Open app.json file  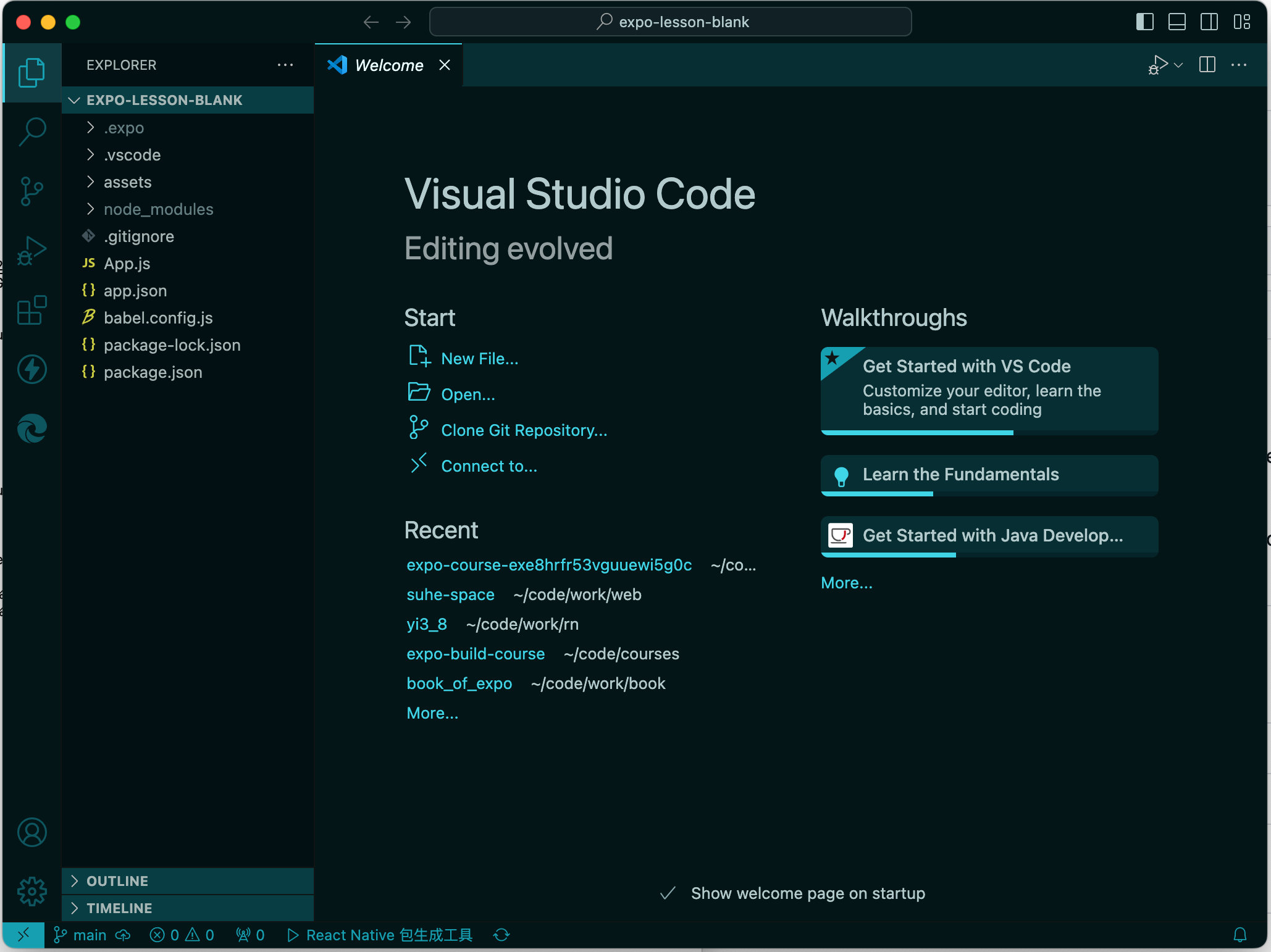tap(188, 291)
